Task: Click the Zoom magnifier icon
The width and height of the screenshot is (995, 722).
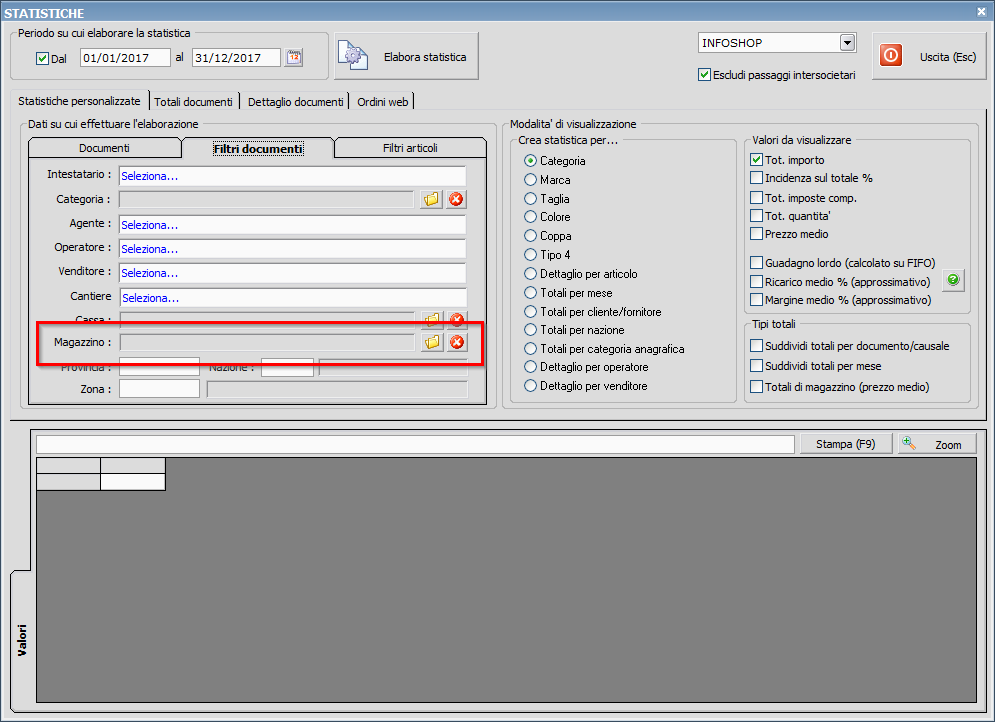Action: tap(909, 443)
